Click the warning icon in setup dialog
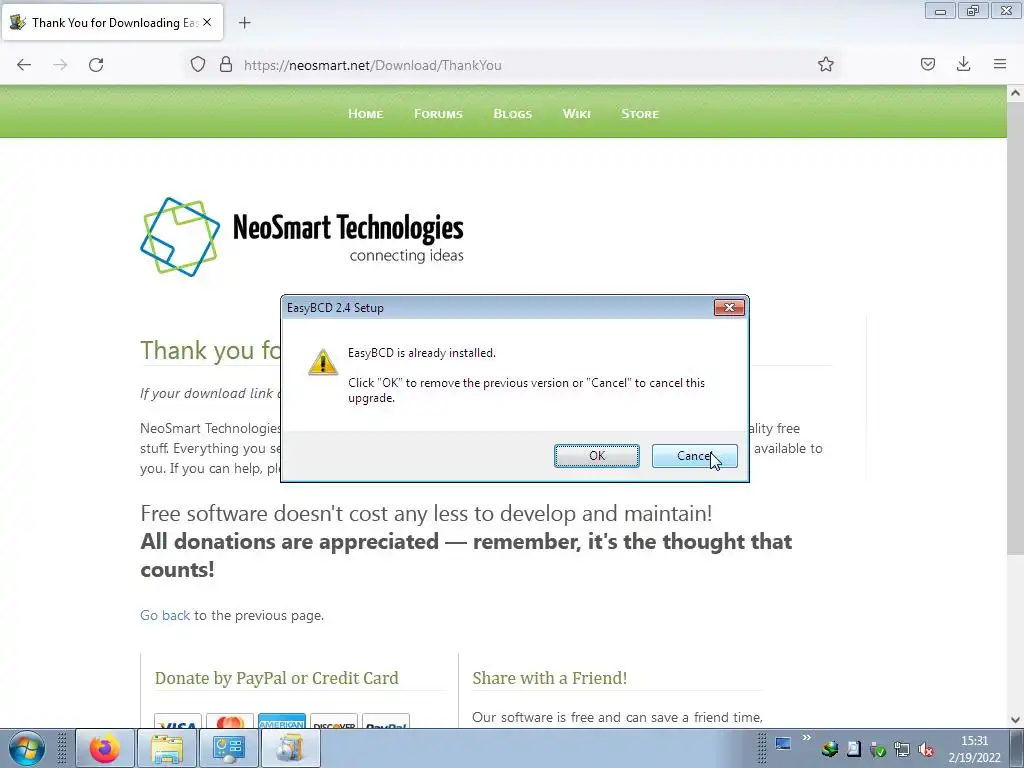This screenshot has width=1024, height=768. click(323, 362)
